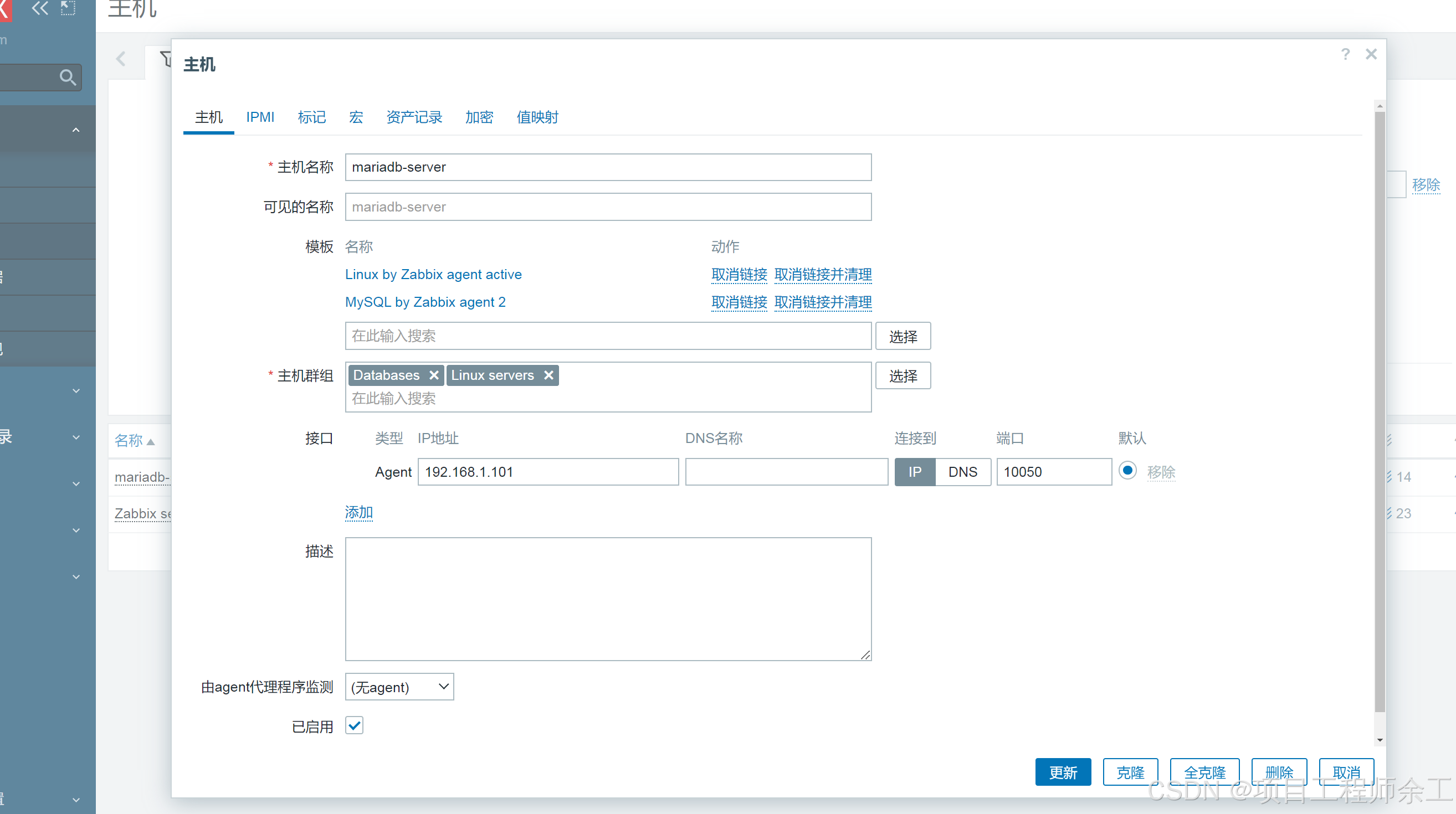Switch to the IPMI tab

(260, 117)
